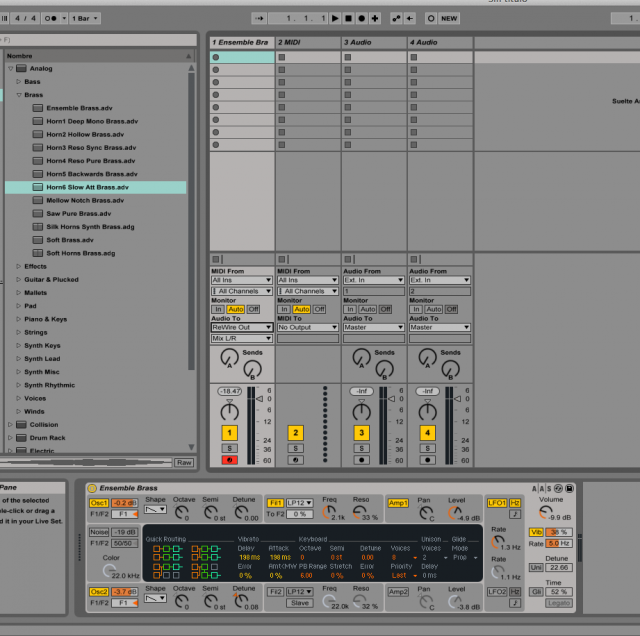Screen dimensions: 640x636
Task: Select Mellow Notch Brass.adv preset
Action: (x=85, y=200)
